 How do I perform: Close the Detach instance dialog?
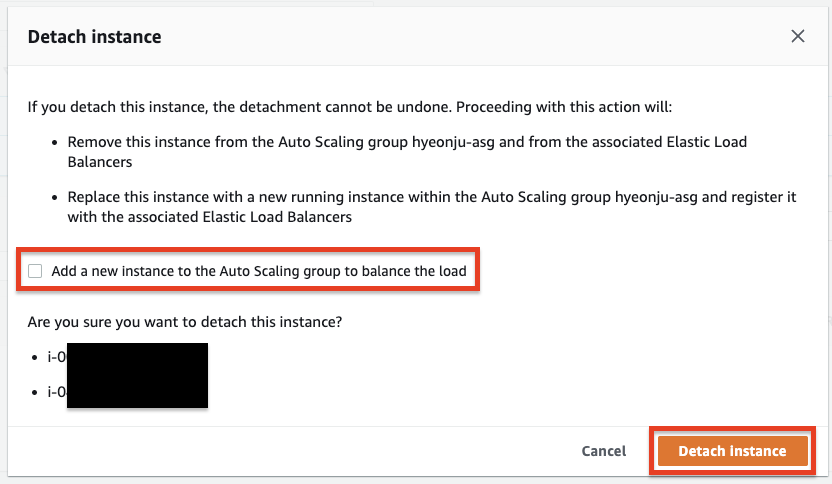798,36
